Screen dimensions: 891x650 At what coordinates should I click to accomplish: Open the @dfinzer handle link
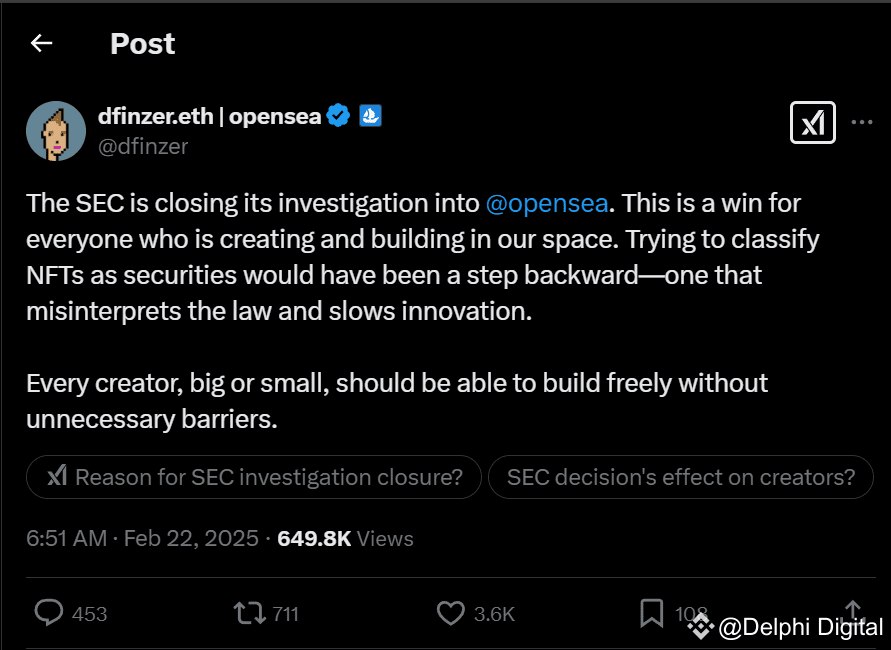click(142, 146)
